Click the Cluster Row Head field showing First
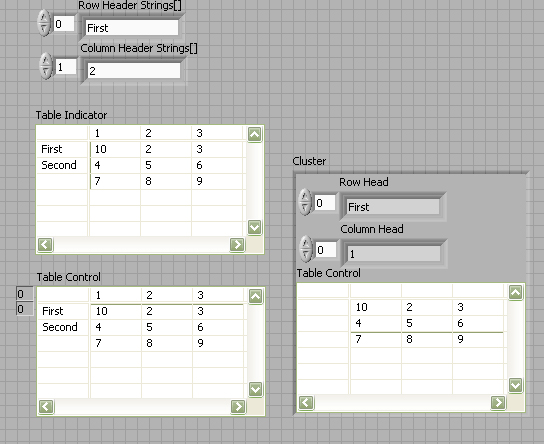The image size is (544, 444). (x=393, y=207)
